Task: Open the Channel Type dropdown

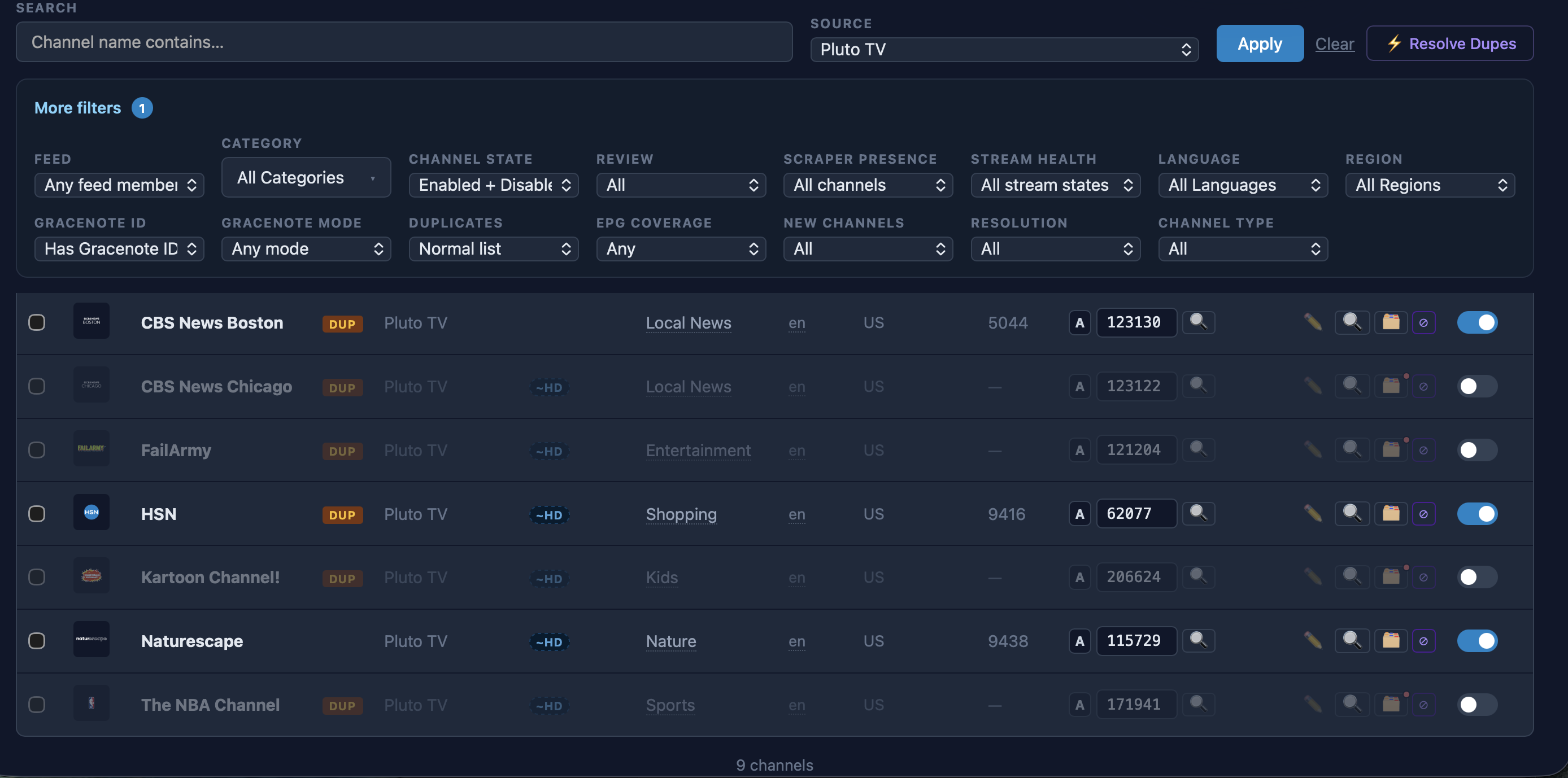Action: (x=1243, y=249)
